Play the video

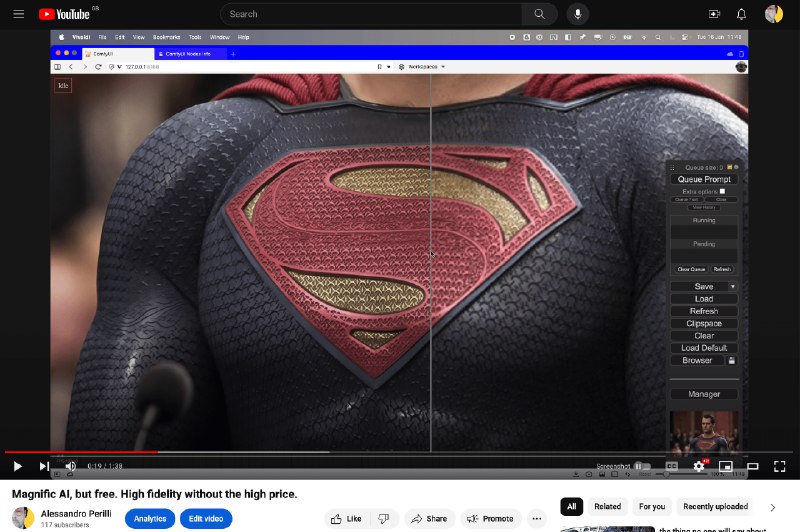[17, 466]
